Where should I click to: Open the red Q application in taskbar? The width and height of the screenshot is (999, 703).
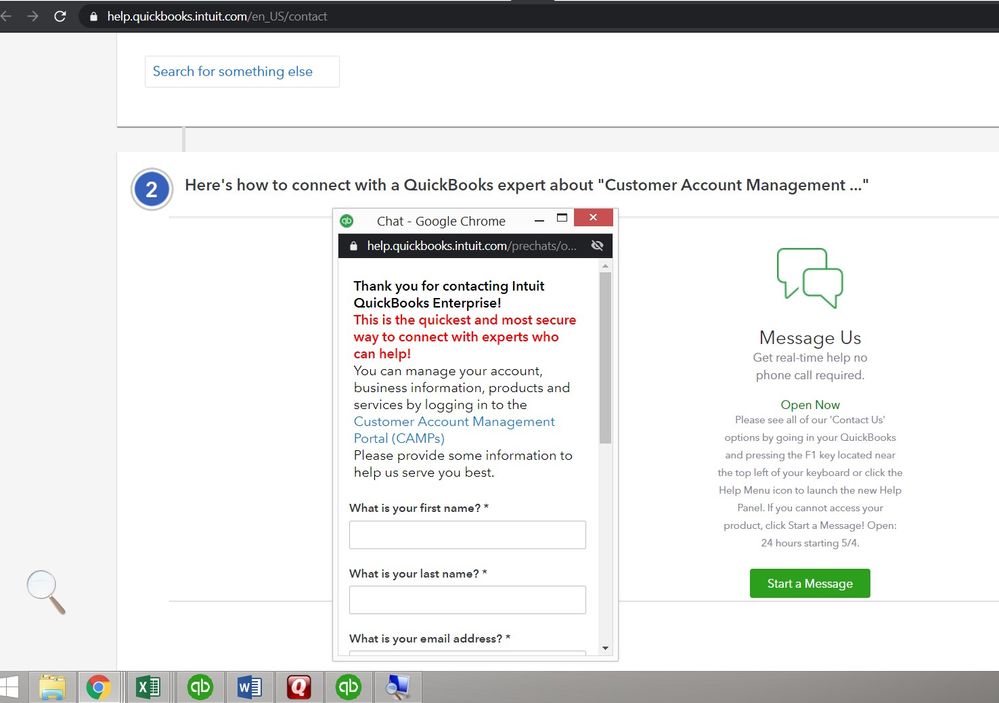coord(299,687)
